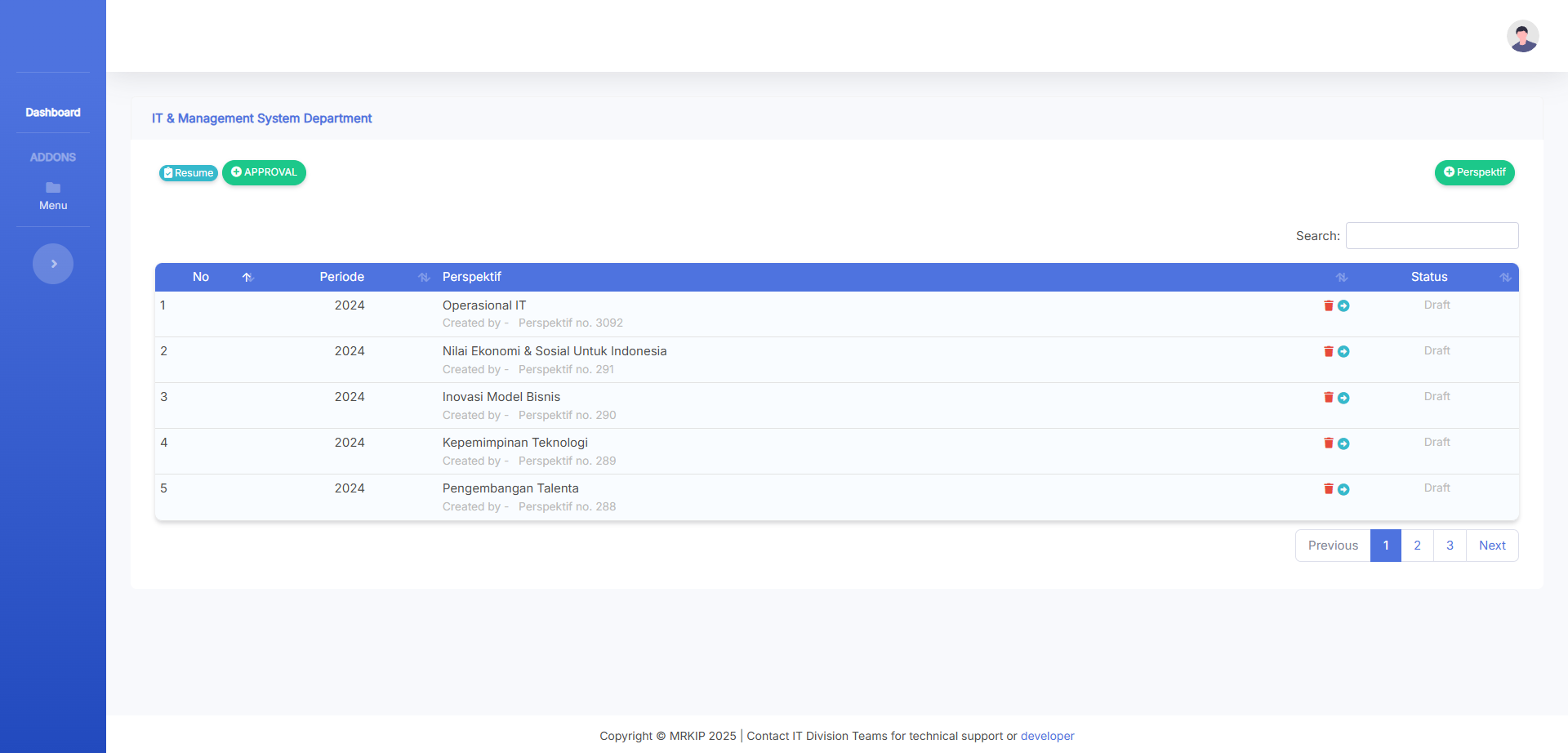Screen dimensions: 1568x753
Task: Sort table by No column
Action: coord(201,277)
